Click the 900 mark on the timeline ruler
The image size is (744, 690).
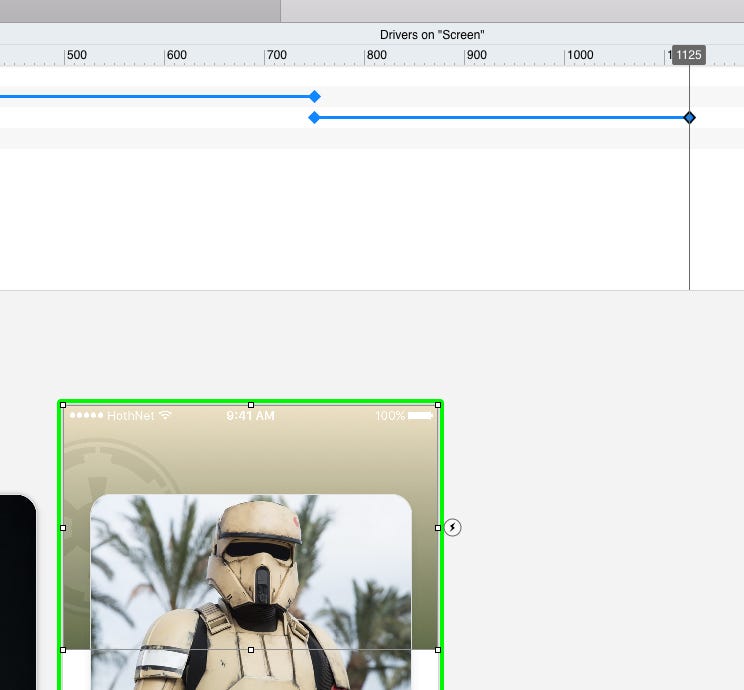tap(476, 55)
